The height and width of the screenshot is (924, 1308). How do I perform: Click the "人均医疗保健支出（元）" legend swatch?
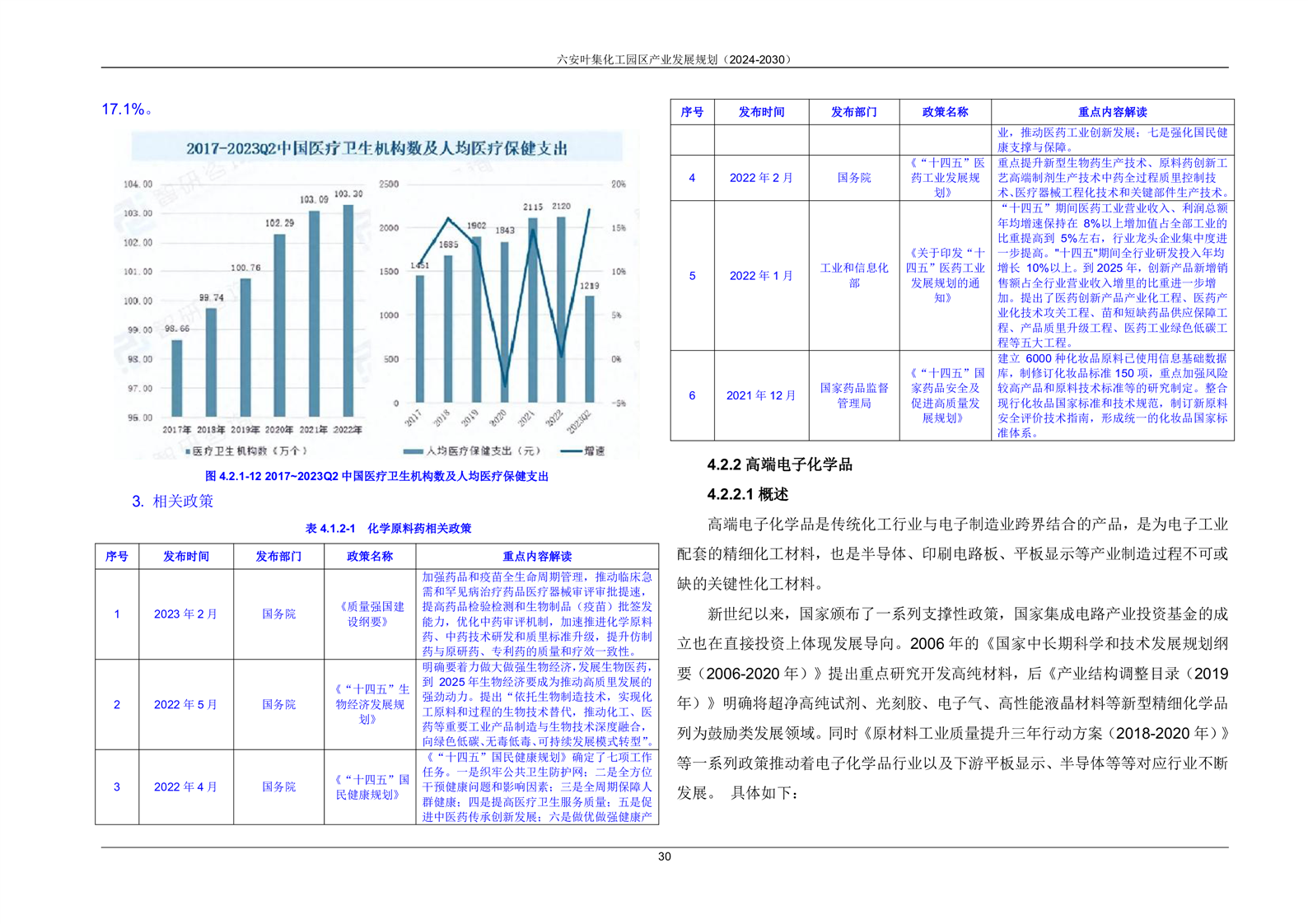point(413,451)
